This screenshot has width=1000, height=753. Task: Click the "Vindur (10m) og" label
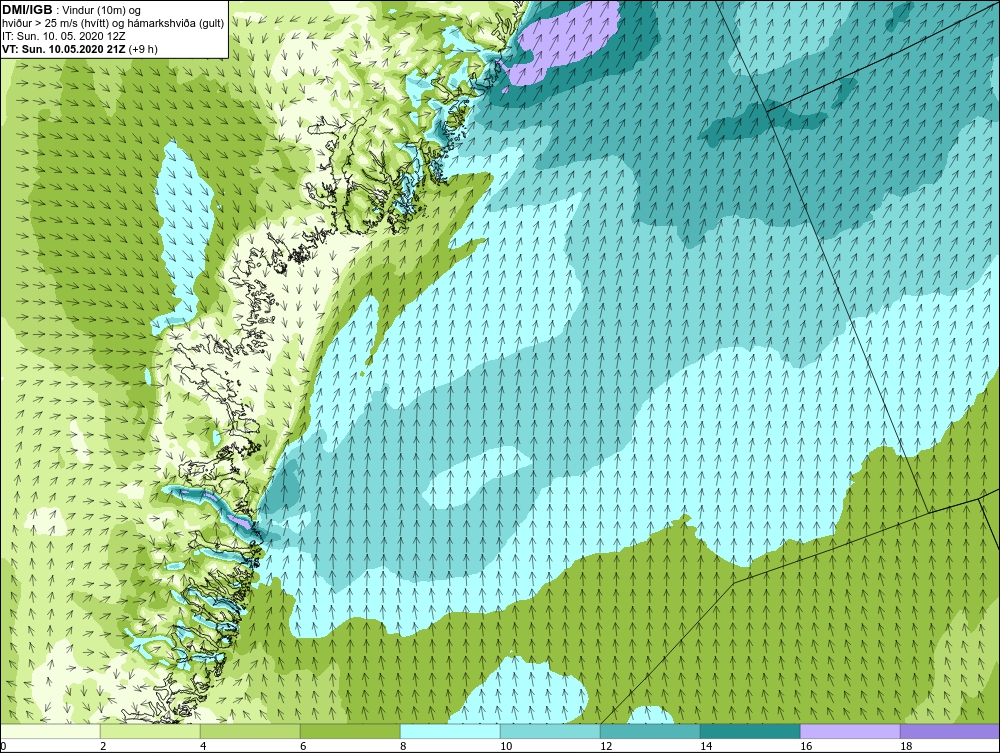102,11
